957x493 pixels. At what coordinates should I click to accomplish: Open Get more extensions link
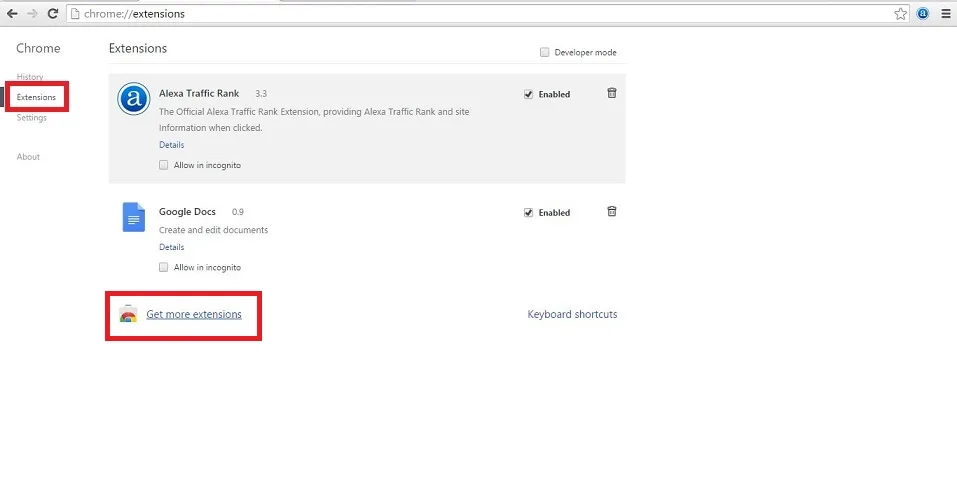pyautogui.click(x=193, y=314)
